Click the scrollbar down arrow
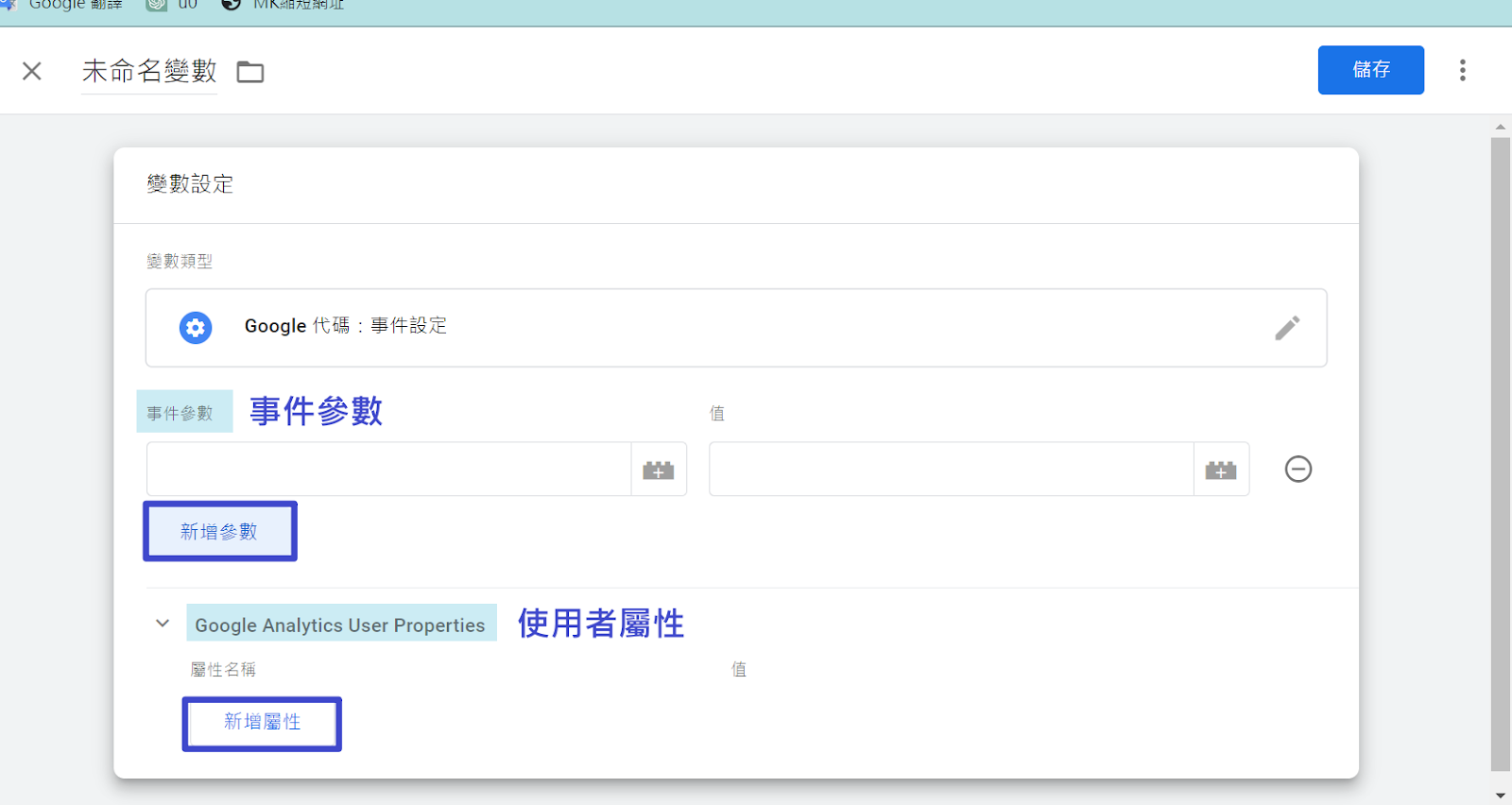1512x805 pixels. click(x=1501, y=796)
